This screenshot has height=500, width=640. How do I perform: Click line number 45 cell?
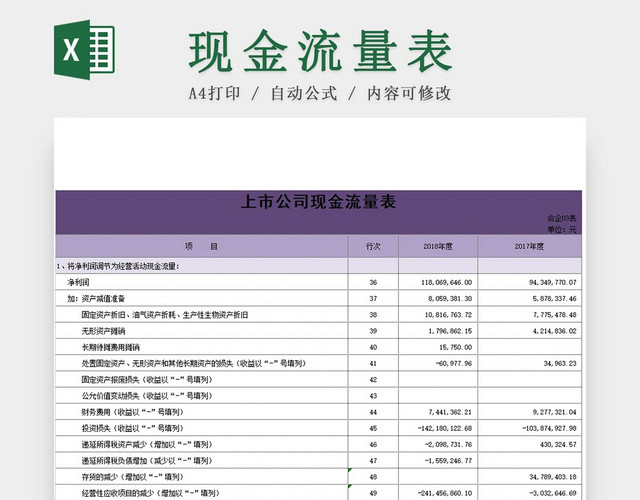click(373, 428)
